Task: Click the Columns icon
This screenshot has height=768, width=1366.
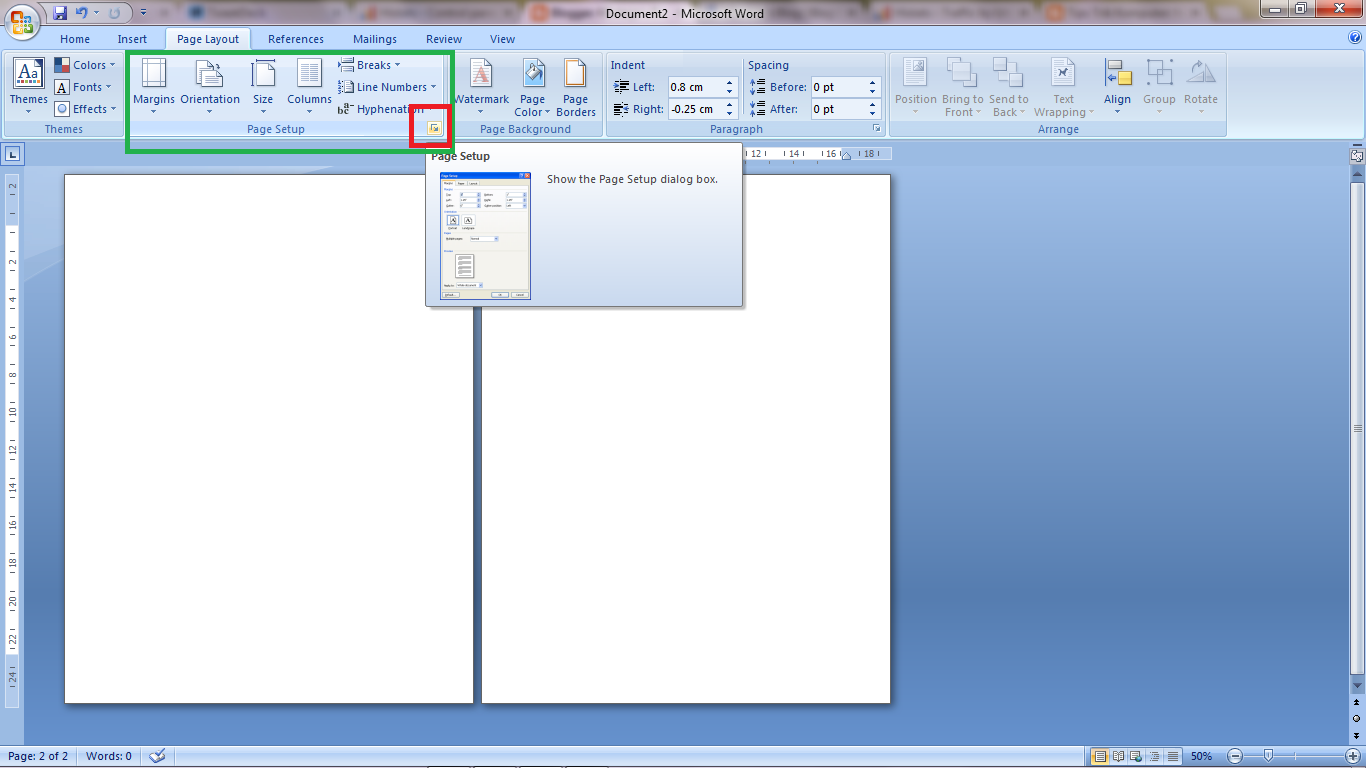Action: (309, 86)
